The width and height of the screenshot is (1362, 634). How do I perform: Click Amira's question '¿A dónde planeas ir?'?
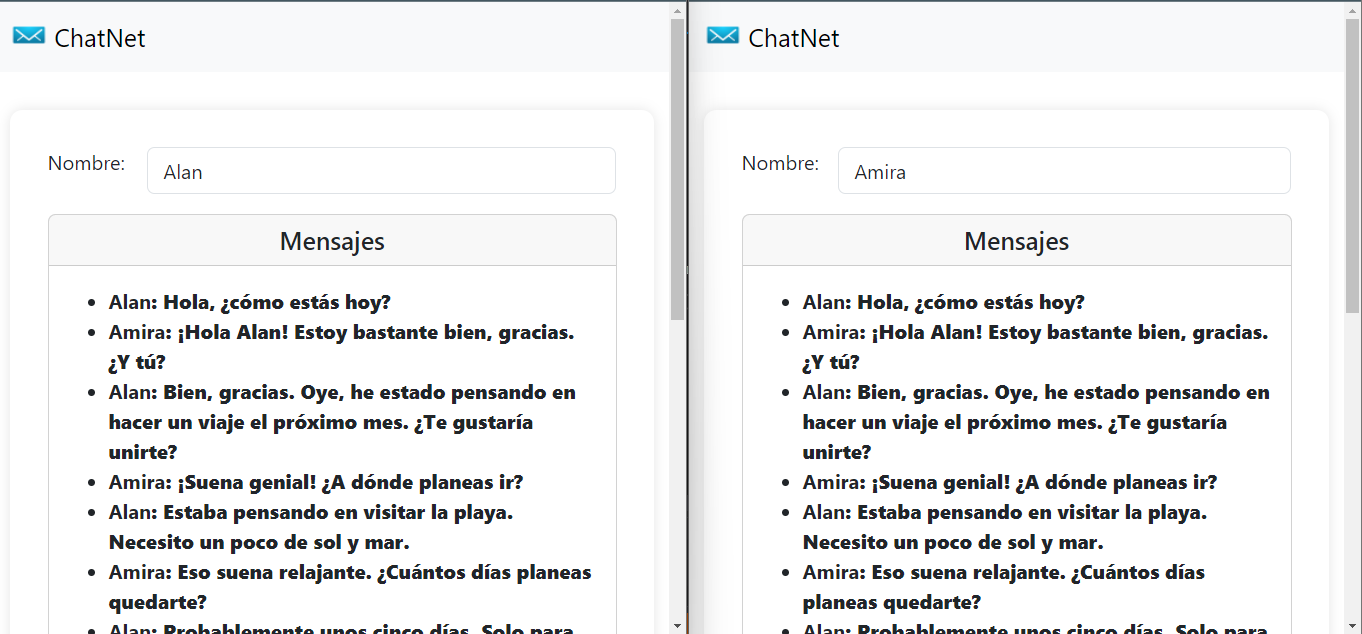[x=315, y=482]
